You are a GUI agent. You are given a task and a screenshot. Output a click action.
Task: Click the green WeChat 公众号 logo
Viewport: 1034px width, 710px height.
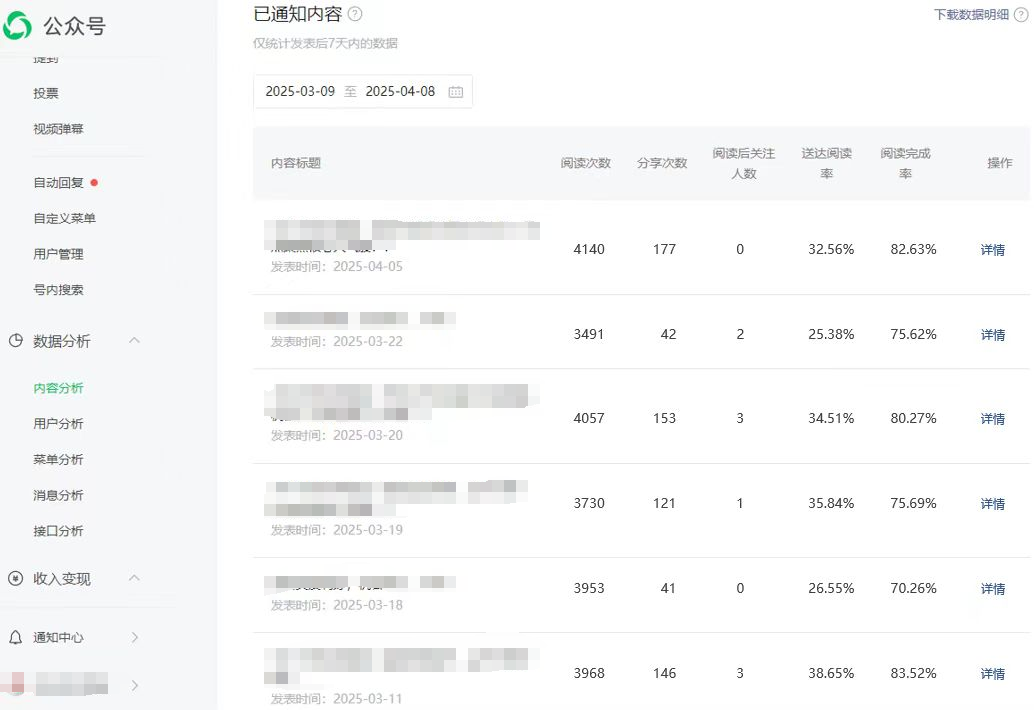(17, 26)
